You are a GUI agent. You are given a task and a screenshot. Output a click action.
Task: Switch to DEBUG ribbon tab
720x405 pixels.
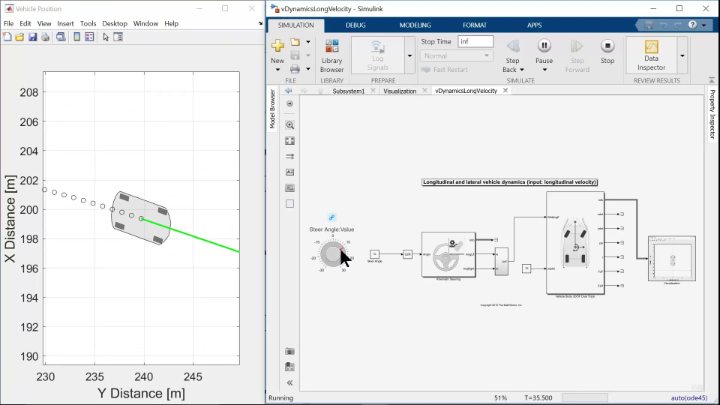355,25
